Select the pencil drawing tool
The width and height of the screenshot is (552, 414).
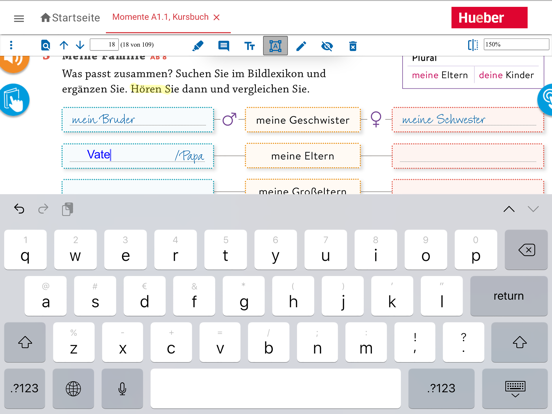click(301, 46)
